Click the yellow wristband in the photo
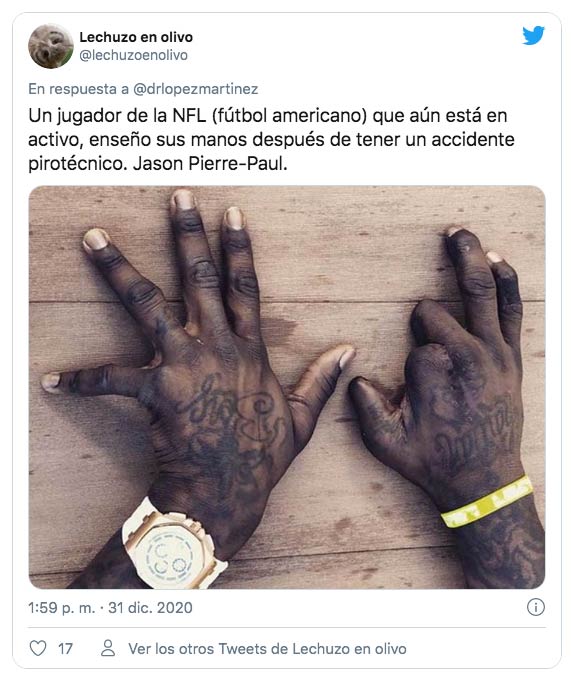 [x=487, y=502]
